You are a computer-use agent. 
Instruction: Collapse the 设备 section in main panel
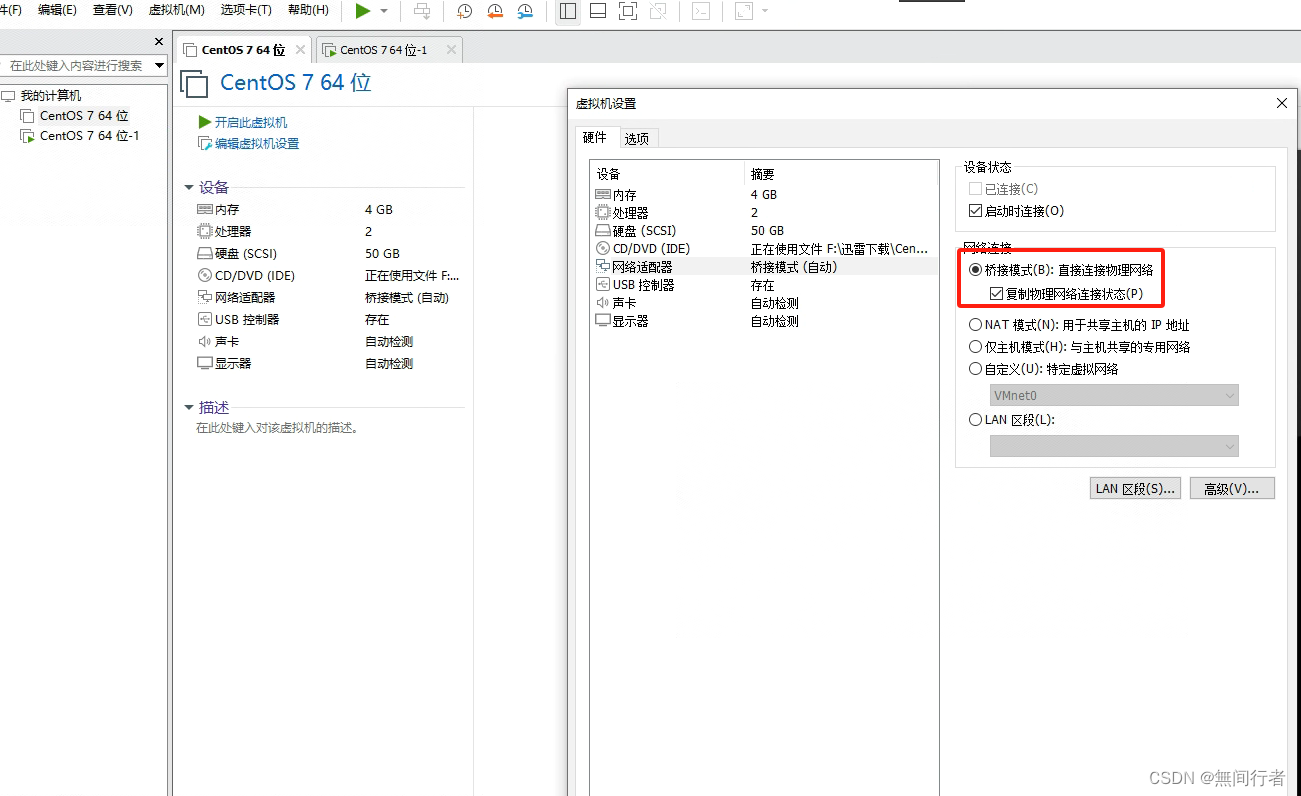pos(188,187)
